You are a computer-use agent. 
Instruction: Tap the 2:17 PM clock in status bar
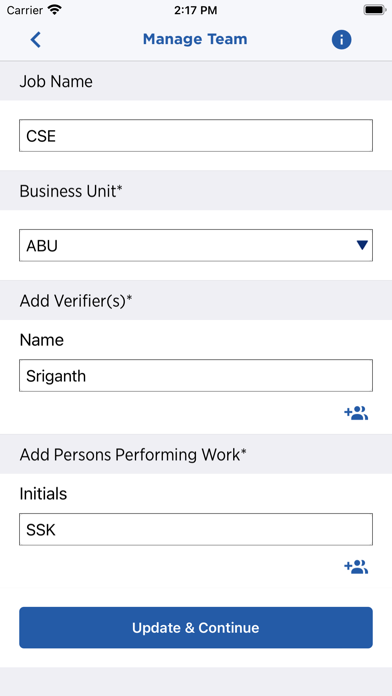tap(195, 10)
